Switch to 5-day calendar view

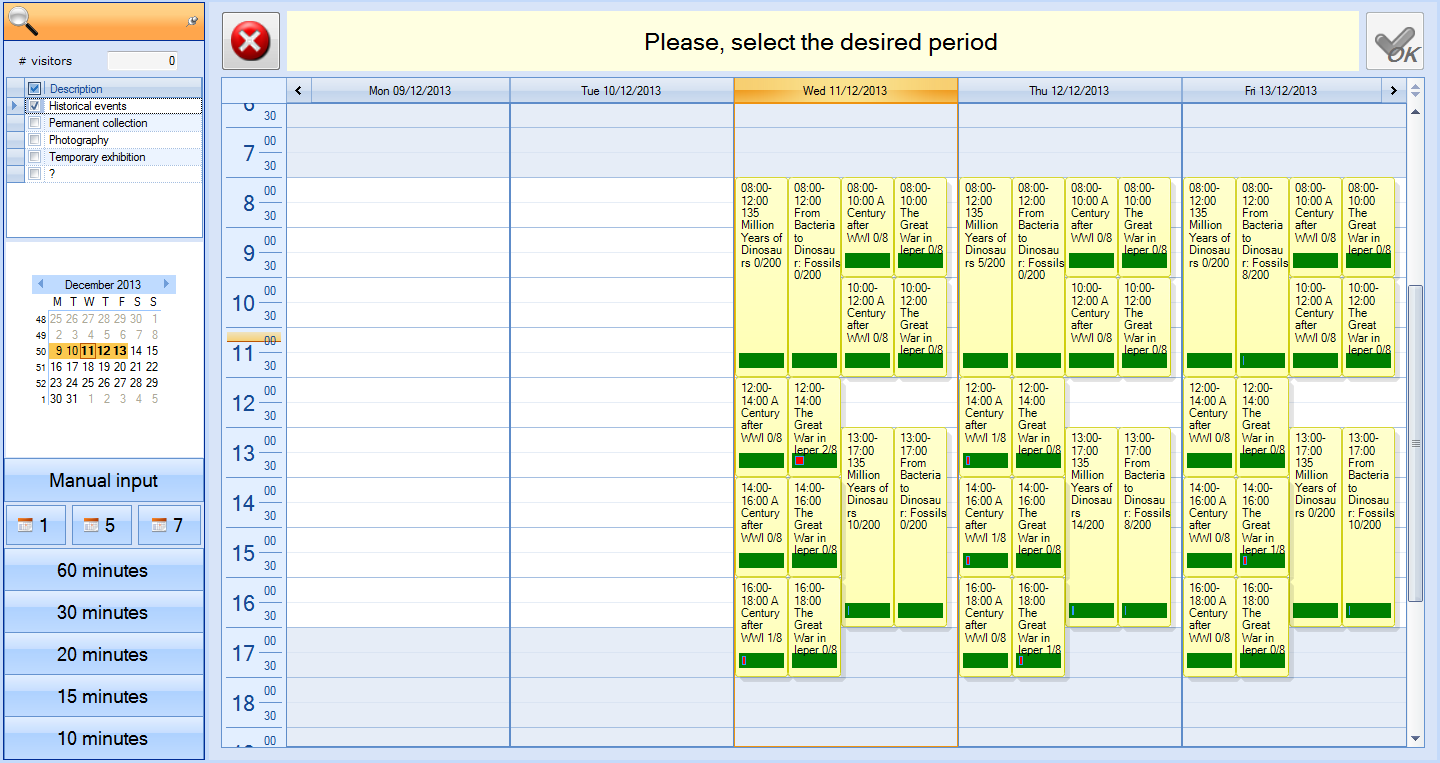pyautogui.click(x=102, y=525)
